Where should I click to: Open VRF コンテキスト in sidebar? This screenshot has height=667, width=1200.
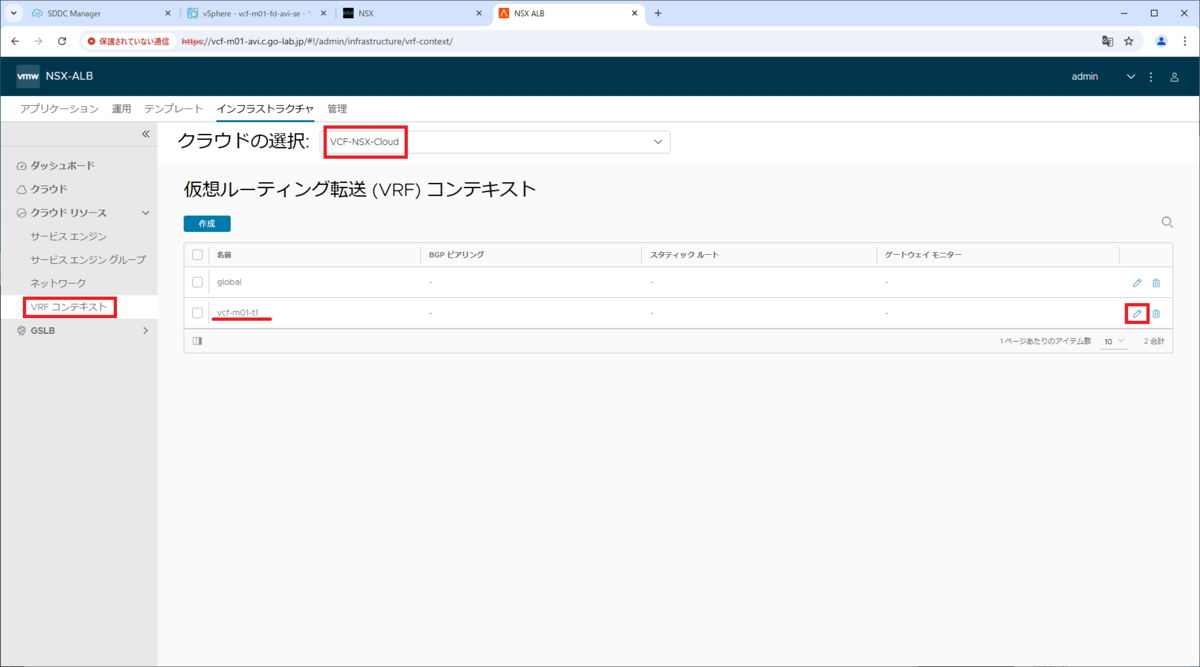pos(68,307)
